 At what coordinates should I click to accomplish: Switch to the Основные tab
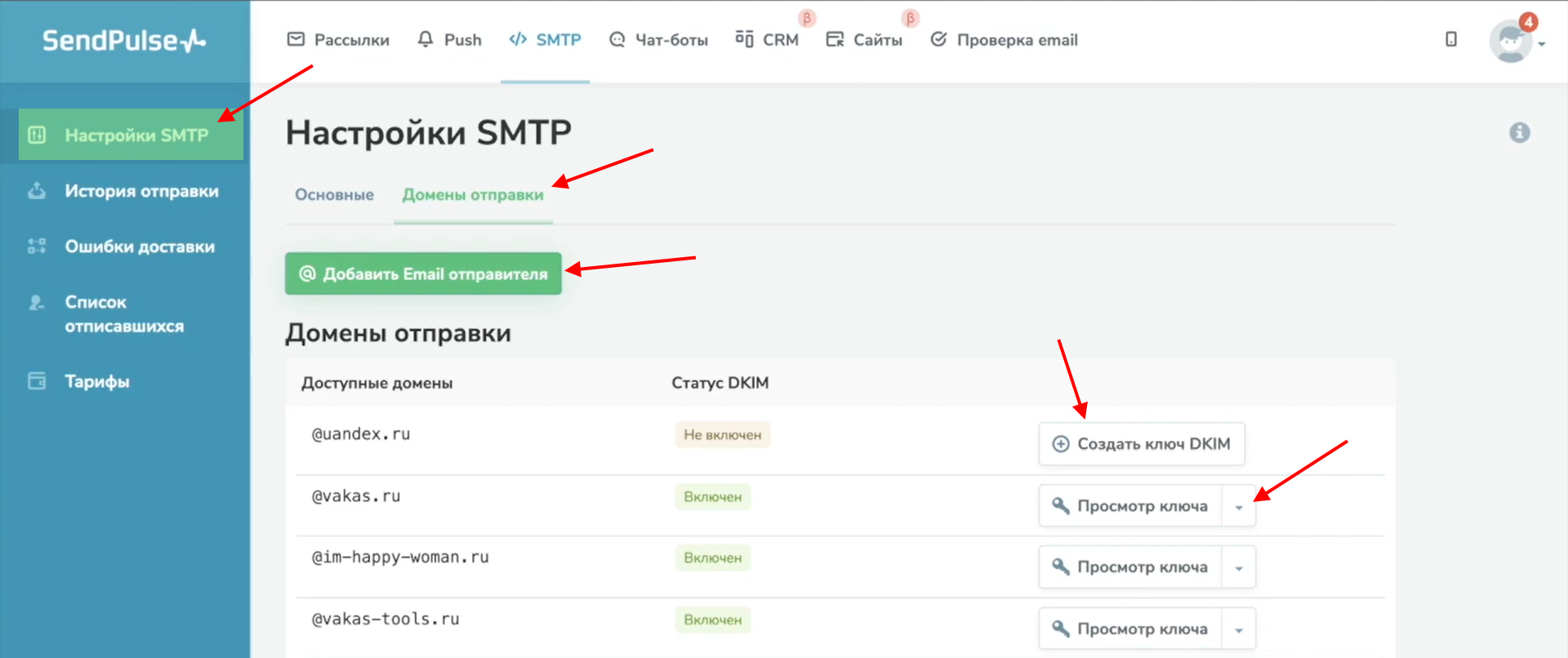(x=334, y=195)
